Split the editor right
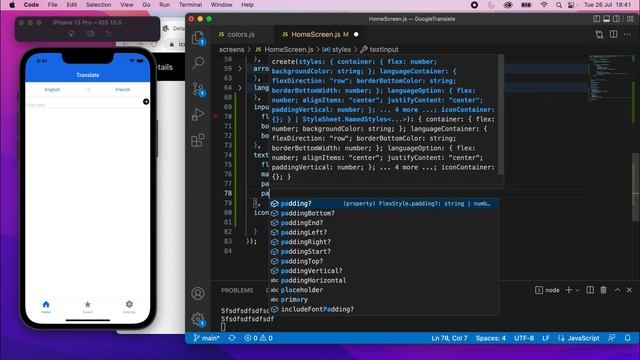640x360 pixels. pyautogui.click(x=613, y=34)
